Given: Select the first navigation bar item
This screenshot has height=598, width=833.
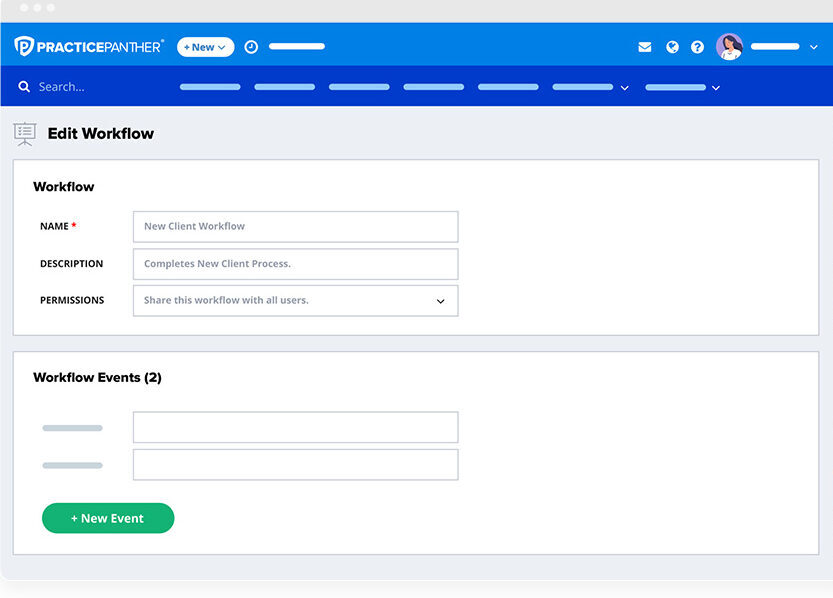Looking at the screenshot, I should (209, 87).
